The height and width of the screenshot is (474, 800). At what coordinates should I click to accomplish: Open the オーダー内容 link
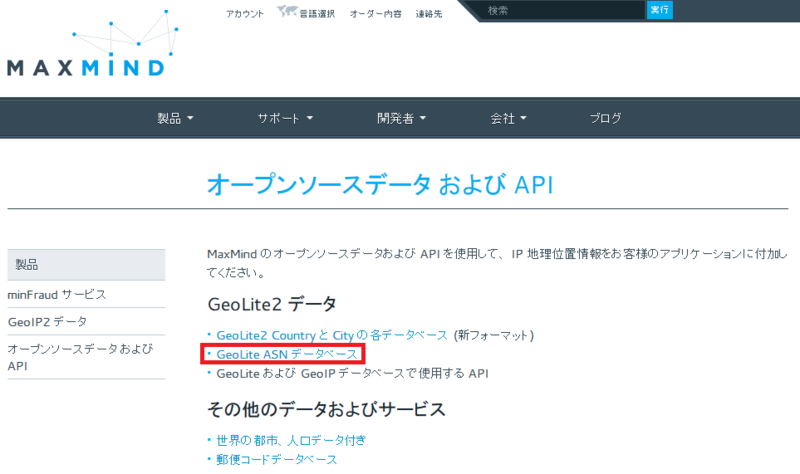[x=376, y=14]
